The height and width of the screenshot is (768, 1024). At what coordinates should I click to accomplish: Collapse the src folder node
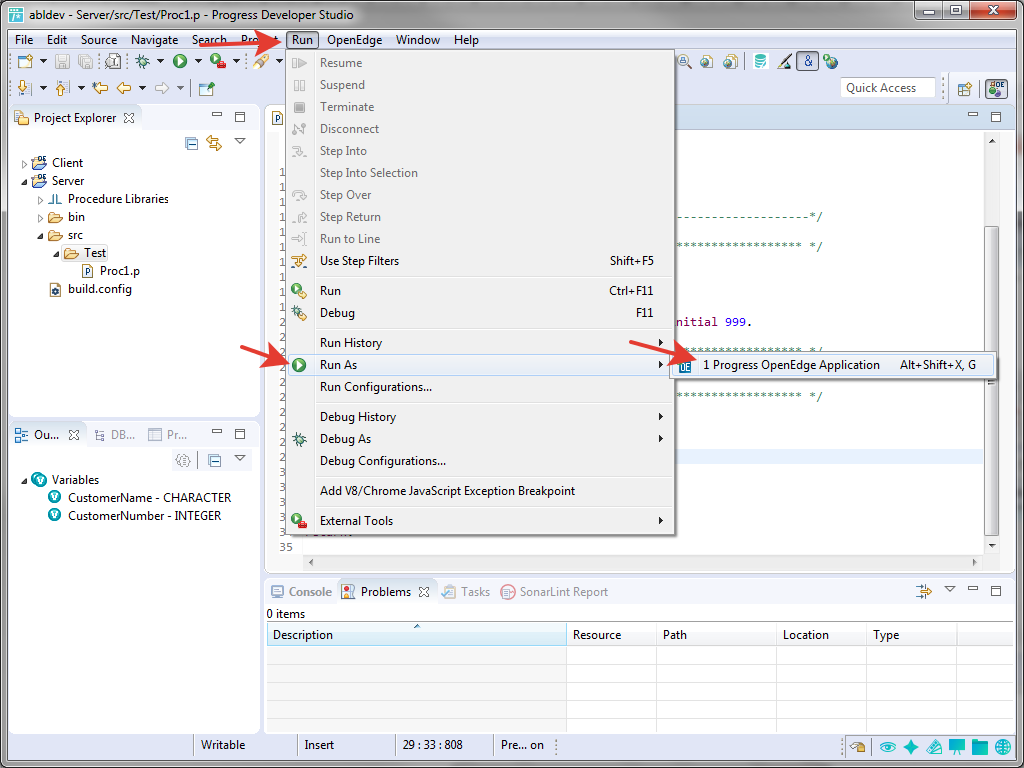point(40,236)
